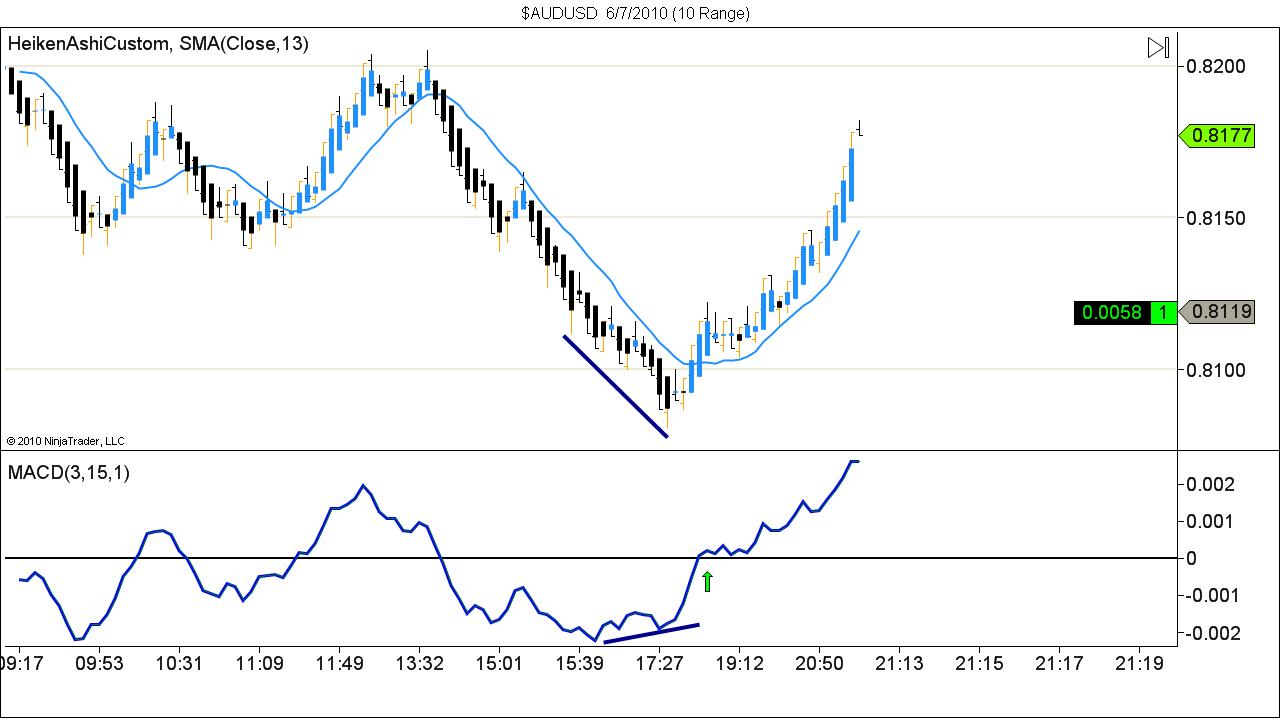The image size is (1280, 718).
Task: Expand the chart title $AUDUSD 6/7/2010
Action: pos(638,13)
